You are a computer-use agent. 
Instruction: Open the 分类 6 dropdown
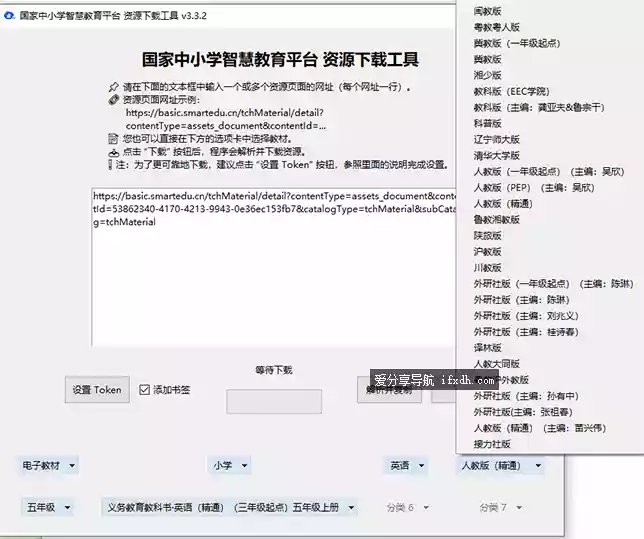pyautogui.click(x=407, y=507)
